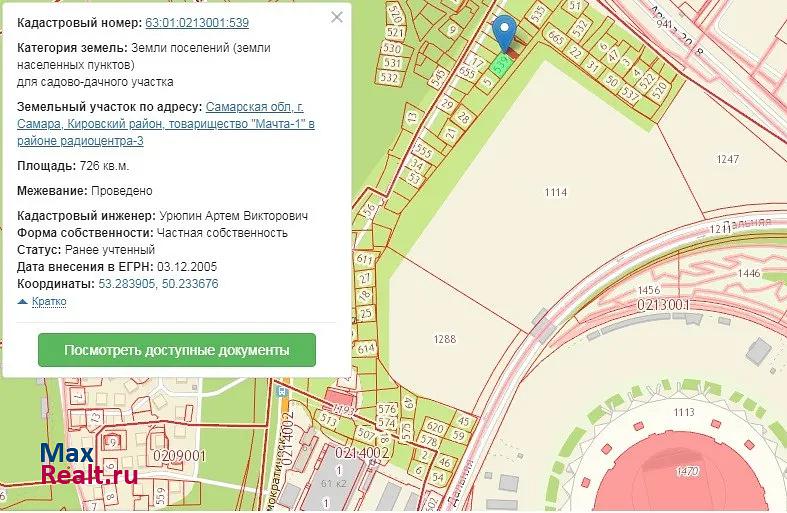
Task: Click the parcel labeled 1113
Action: pyautogui.click(x=684, y=412)
